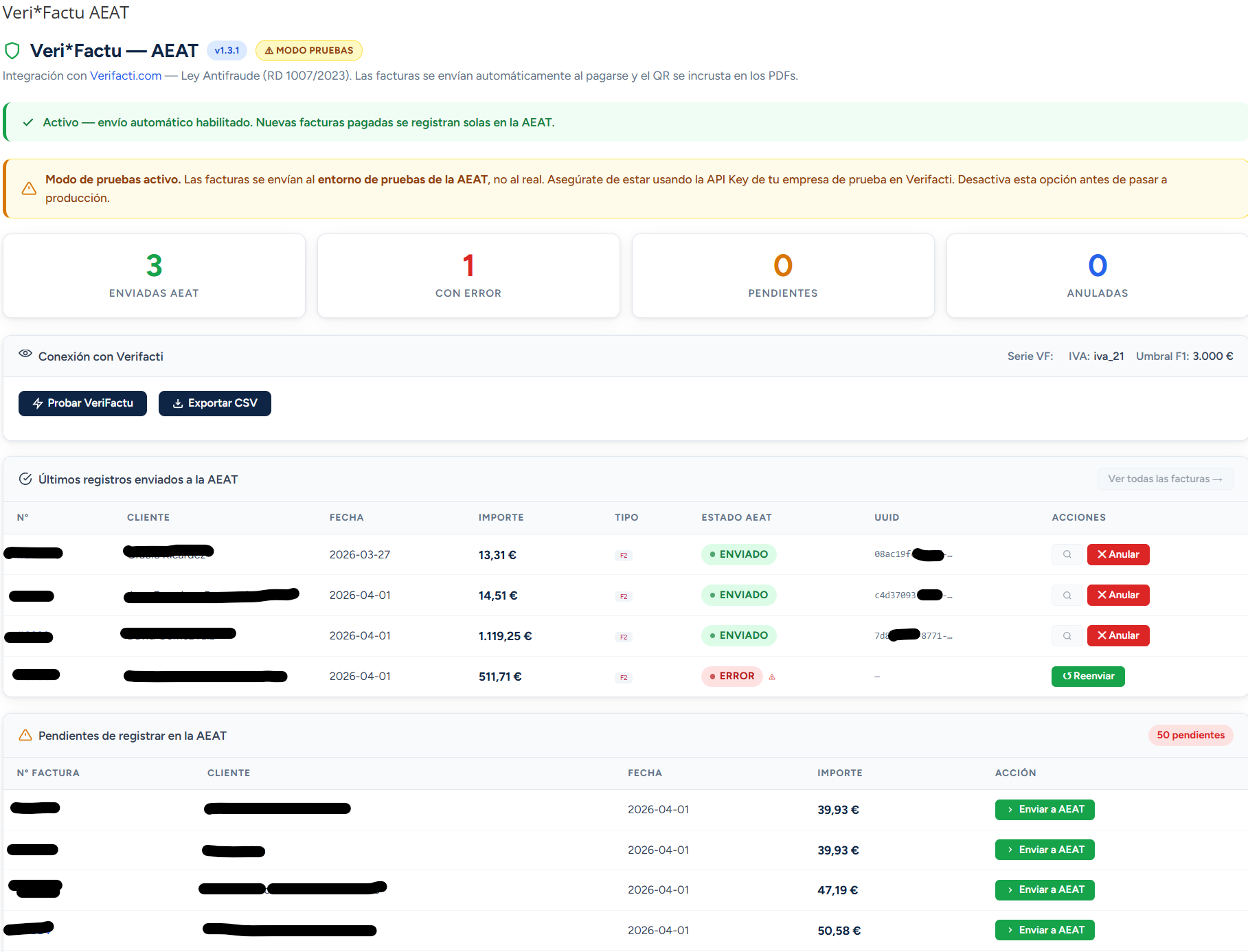
Task: Send the 50,58 € invoice to AEAT
Action: coord(1044,930)
